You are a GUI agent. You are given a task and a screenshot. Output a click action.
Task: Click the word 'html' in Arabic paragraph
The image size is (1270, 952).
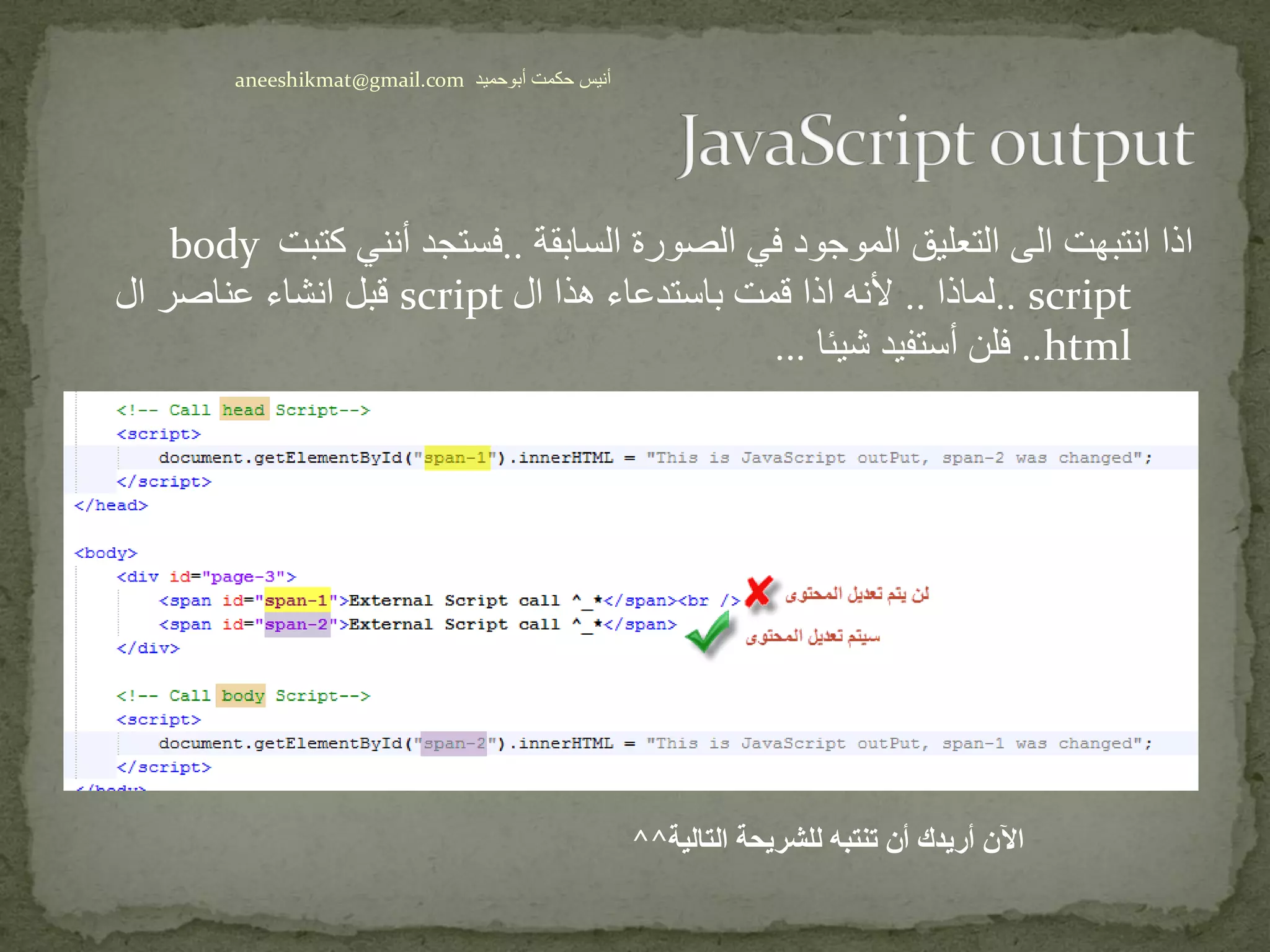pyautogui.click(x=1087, y=345)
